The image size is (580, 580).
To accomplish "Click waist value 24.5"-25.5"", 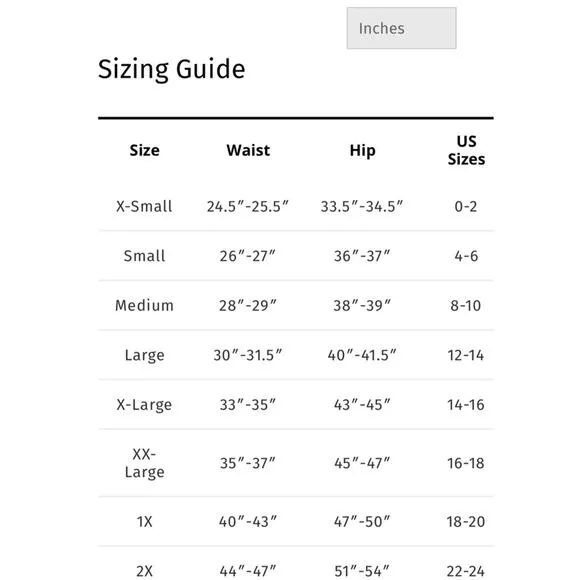I will [x=247, y=206].
